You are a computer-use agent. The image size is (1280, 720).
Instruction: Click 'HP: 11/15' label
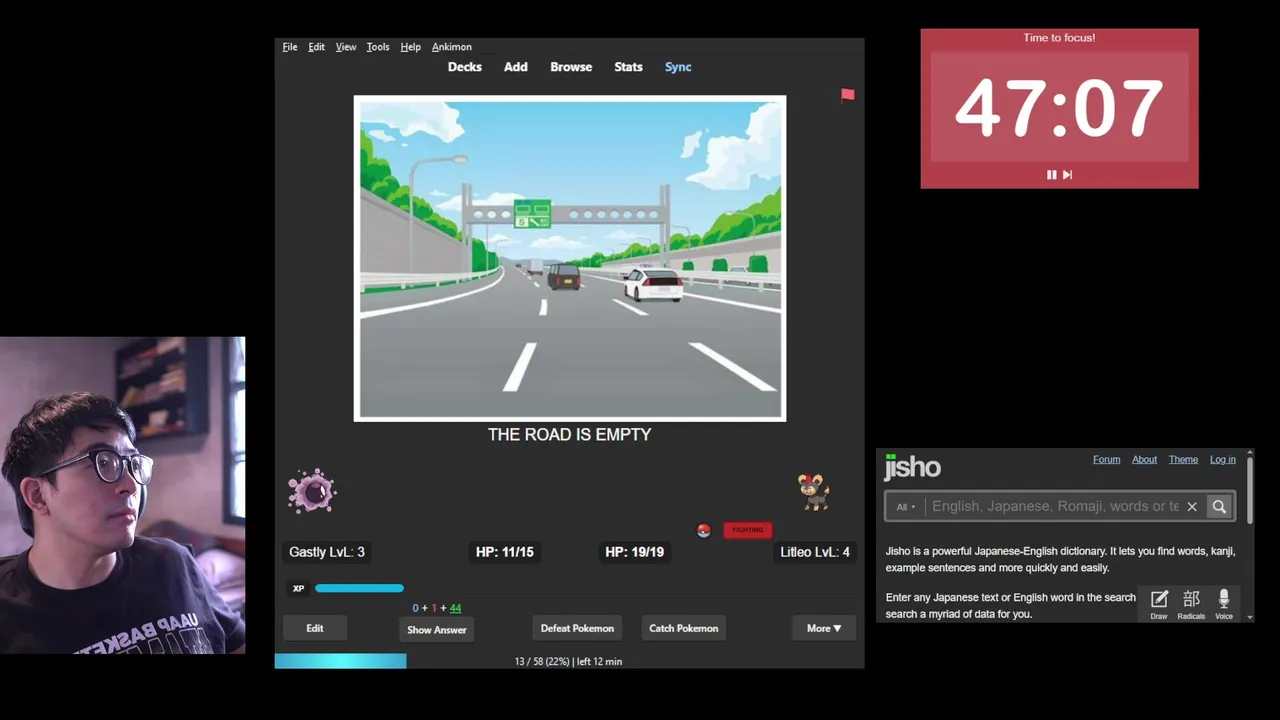coord(505,552)
